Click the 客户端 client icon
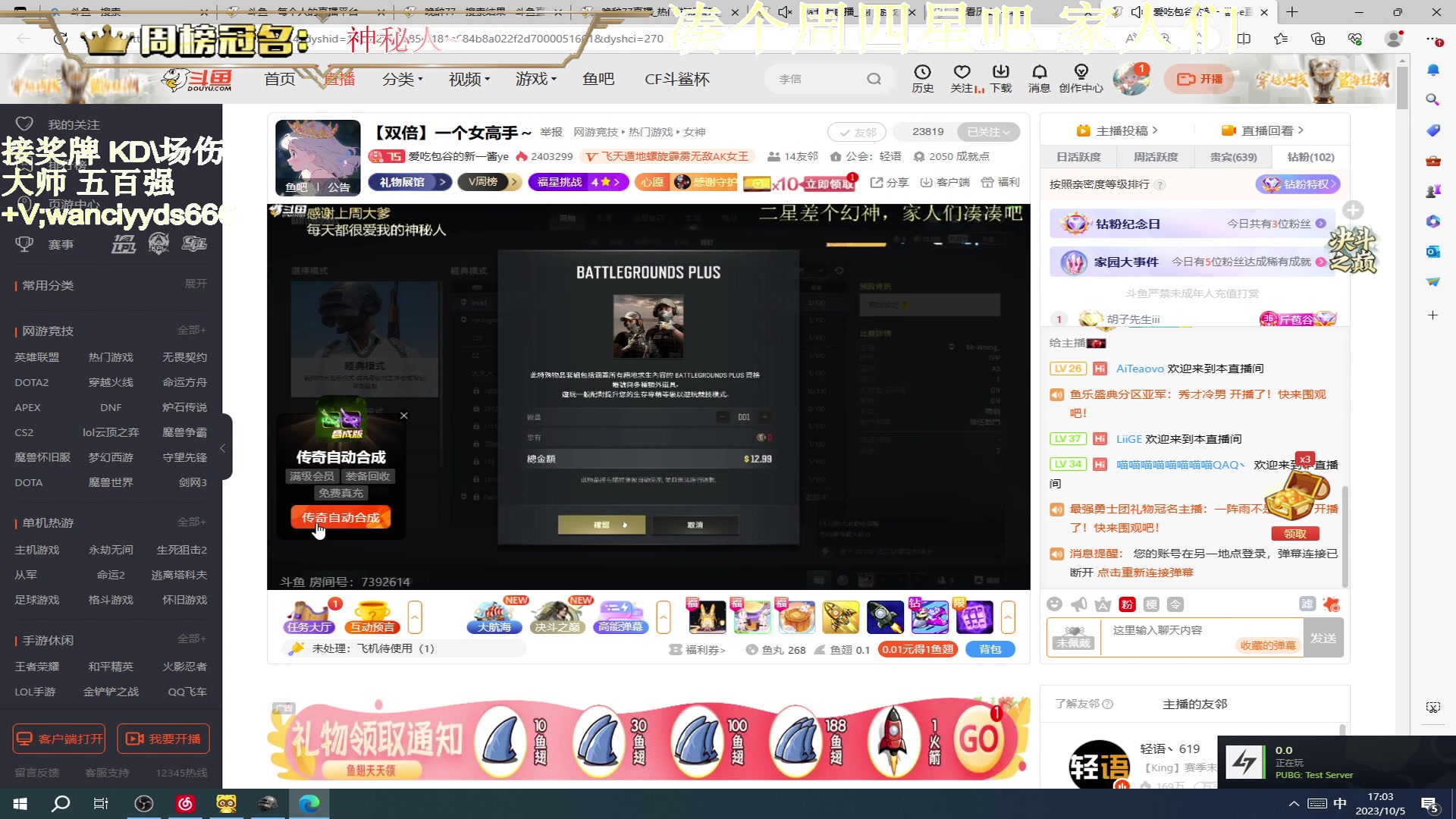The width and height of the screenshot is (1456, 819). (945, 183)
